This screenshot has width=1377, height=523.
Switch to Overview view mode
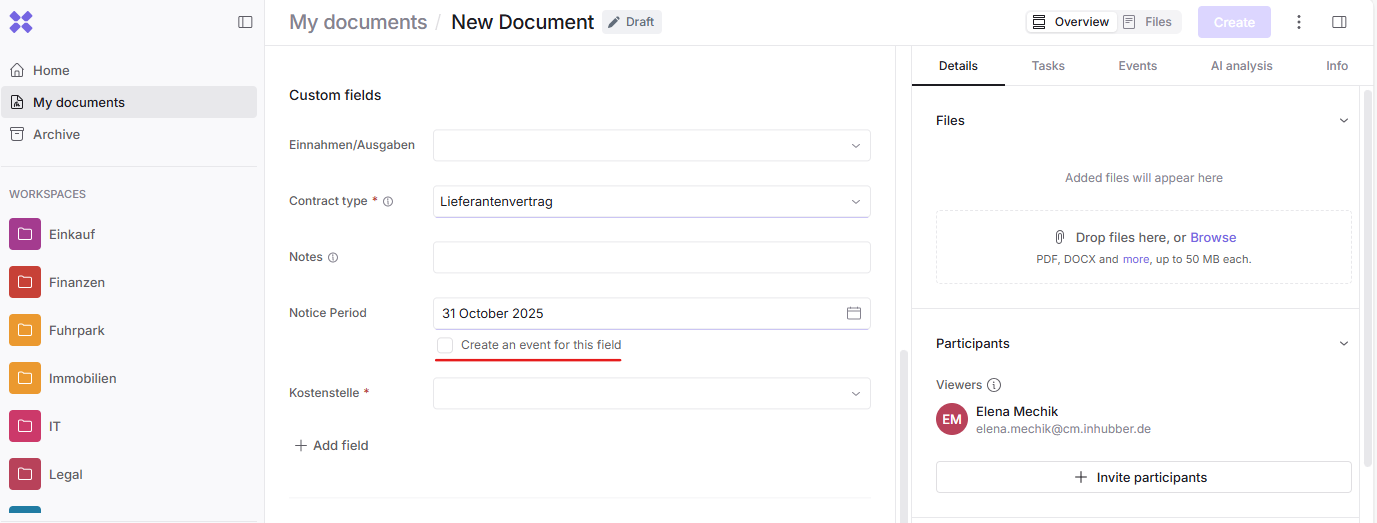(x=1071, y=22)
